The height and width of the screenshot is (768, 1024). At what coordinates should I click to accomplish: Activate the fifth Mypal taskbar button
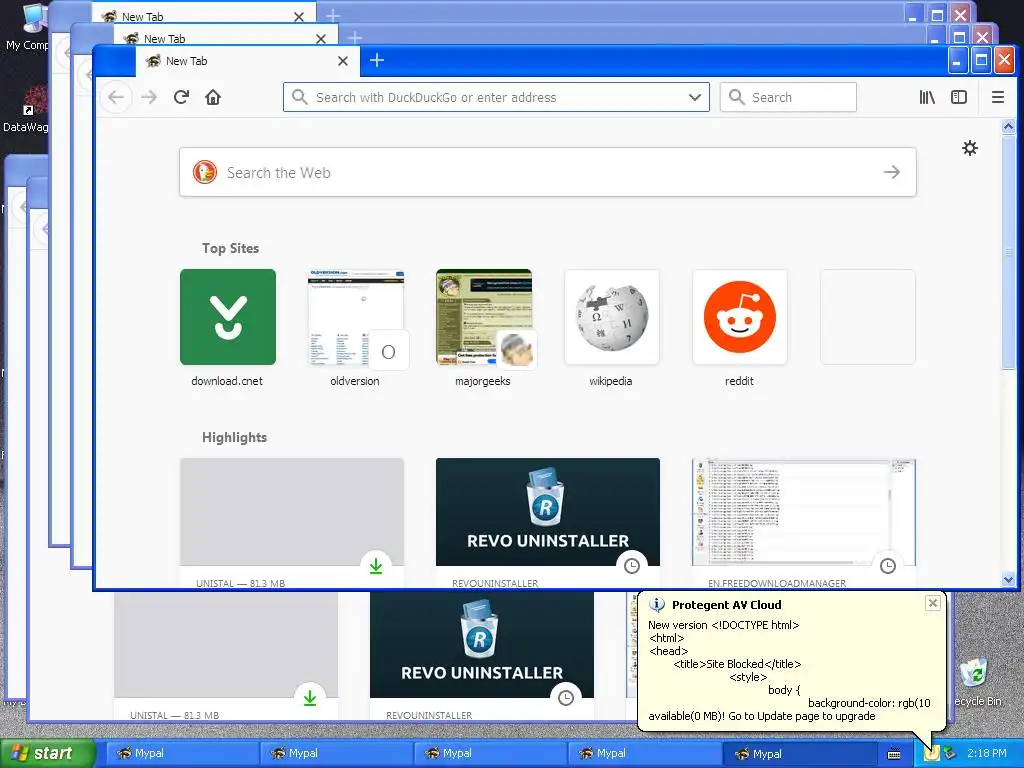pos(799,754)
